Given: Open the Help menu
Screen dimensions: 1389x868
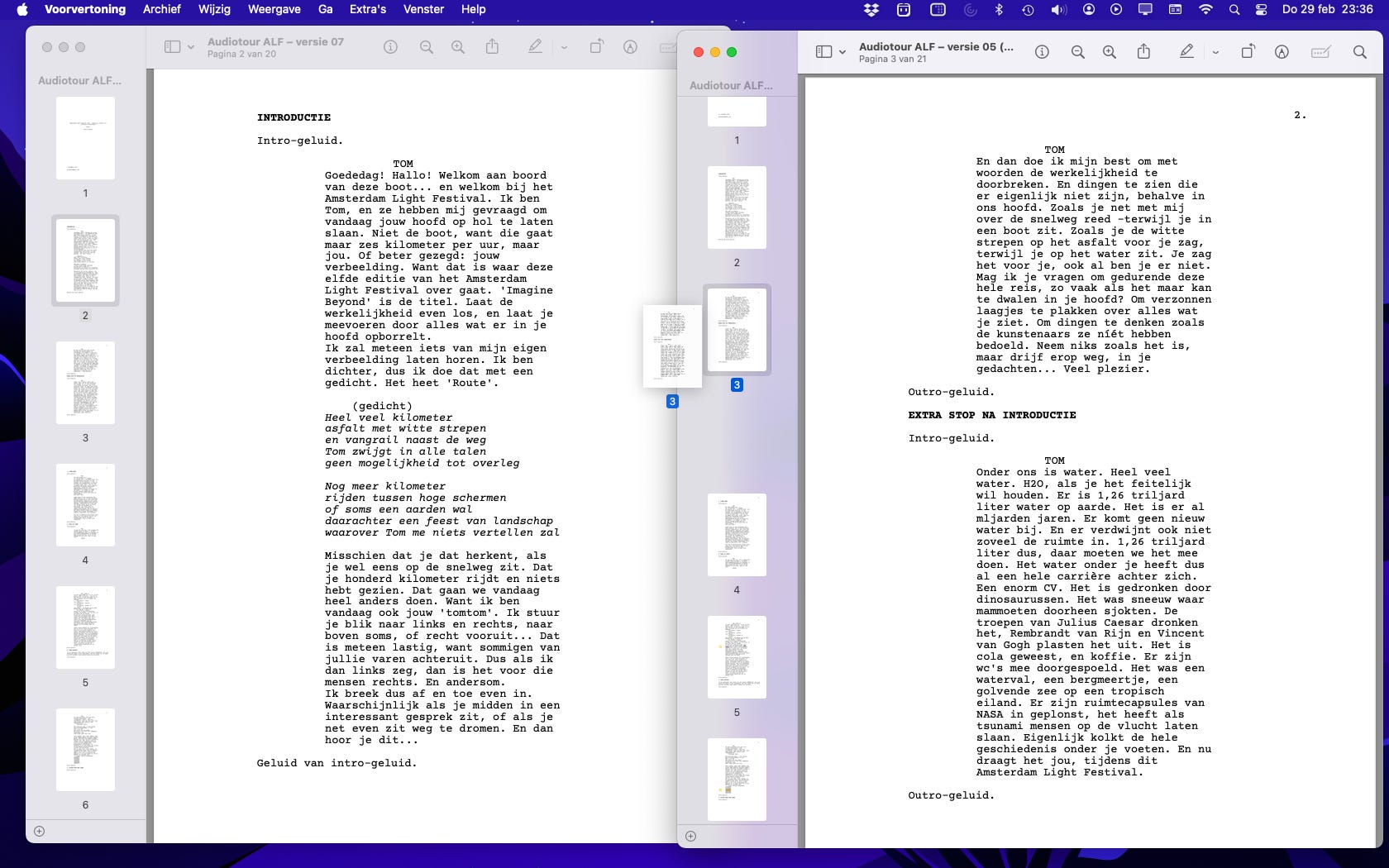Looking at the screenshot, I should [x=474, y=9].
